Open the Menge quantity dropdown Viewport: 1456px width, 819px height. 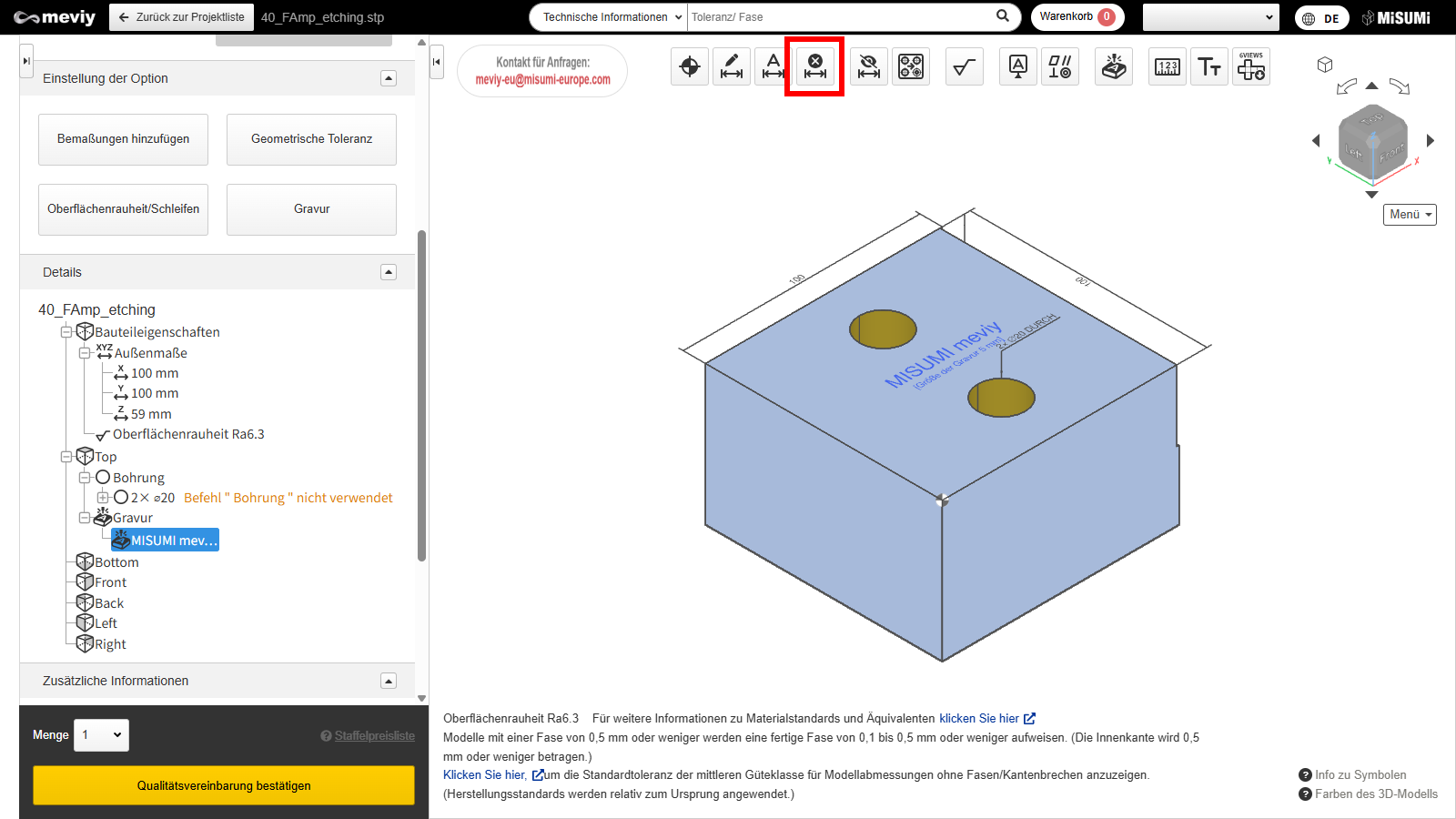coord(102,735)
